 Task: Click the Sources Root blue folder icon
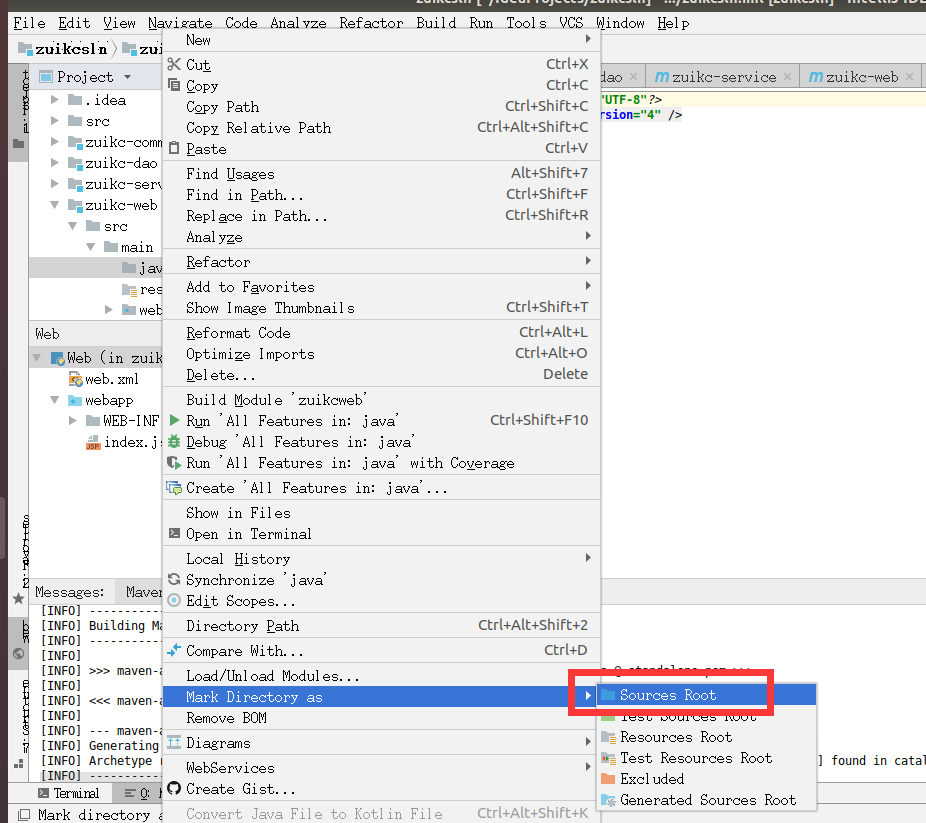608,695
